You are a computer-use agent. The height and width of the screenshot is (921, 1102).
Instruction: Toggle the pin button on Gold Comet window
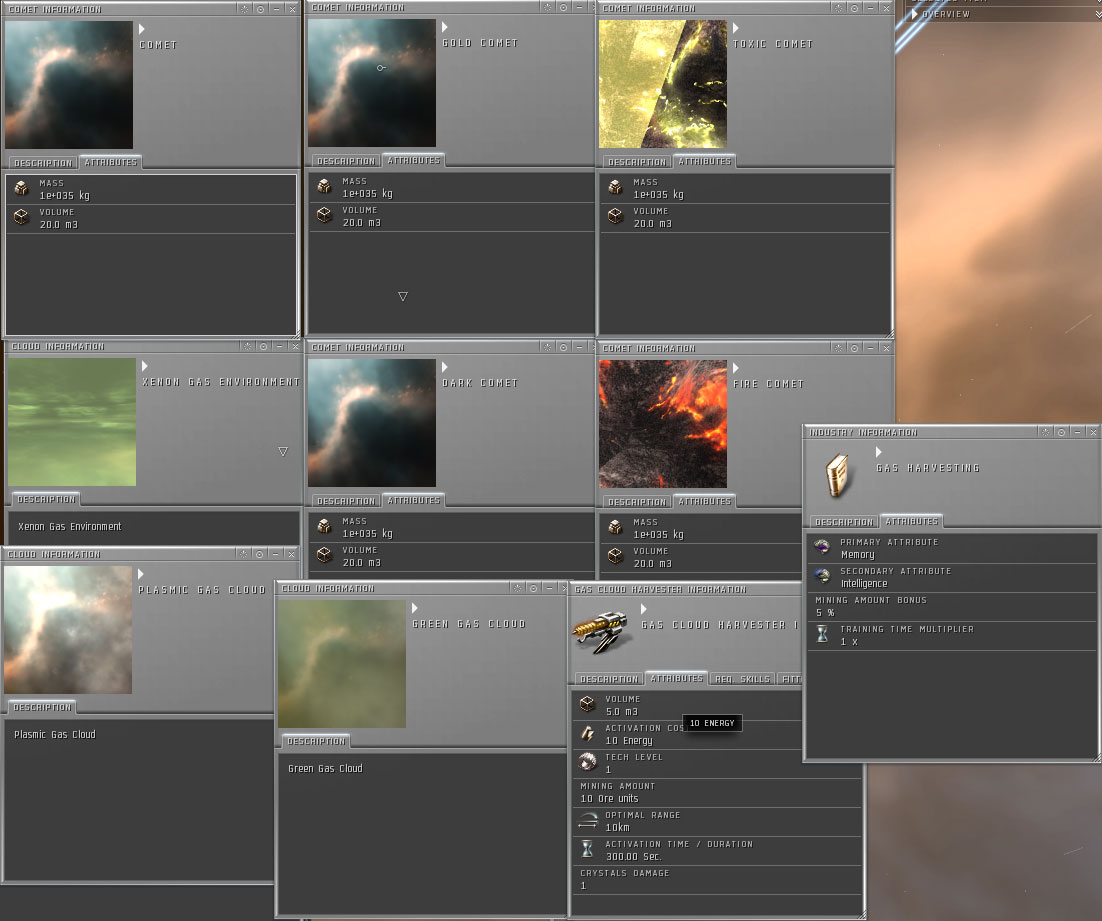coord(563,7)
